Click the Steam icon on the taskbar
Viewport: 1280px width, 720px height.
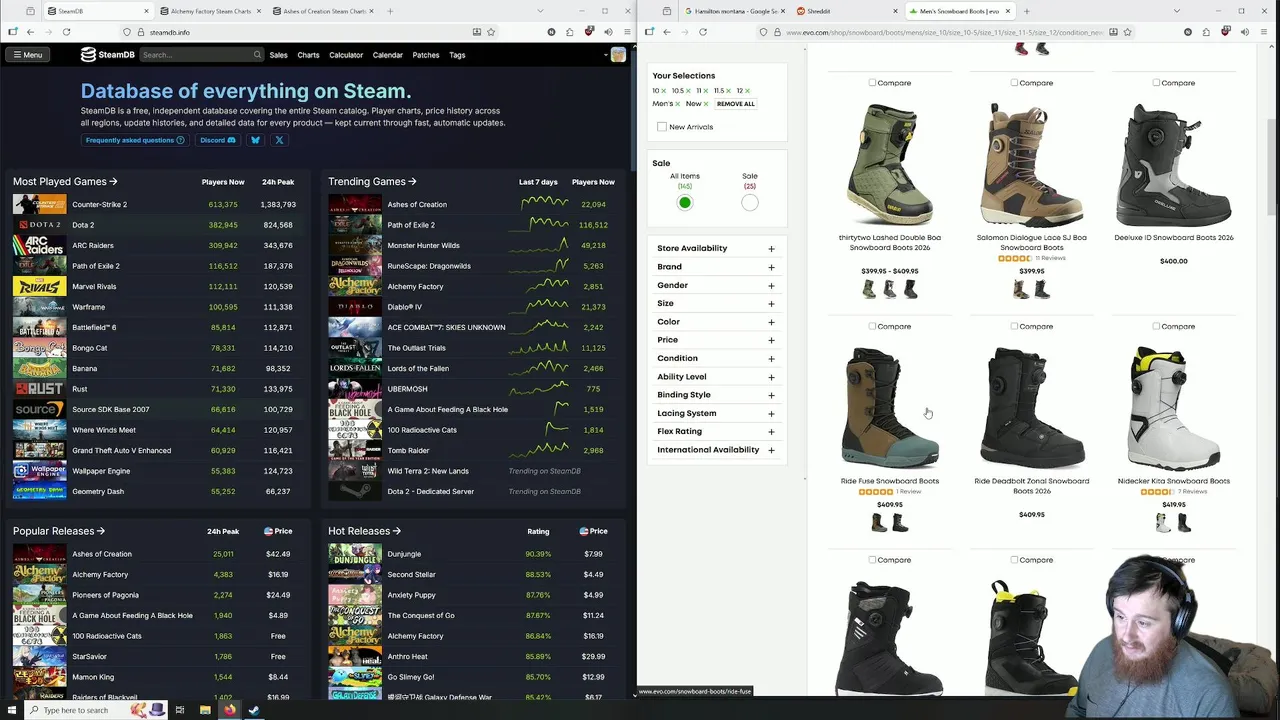tap(254, 710)
